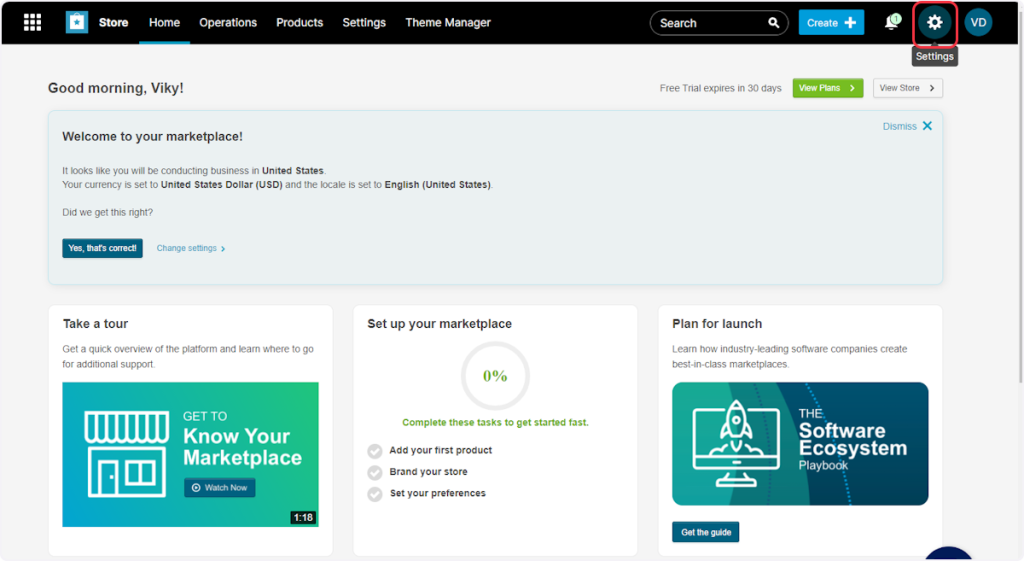Open the Software Ecosystem Playbook thumbnail

pyautogui.click(x=800, y=443)
